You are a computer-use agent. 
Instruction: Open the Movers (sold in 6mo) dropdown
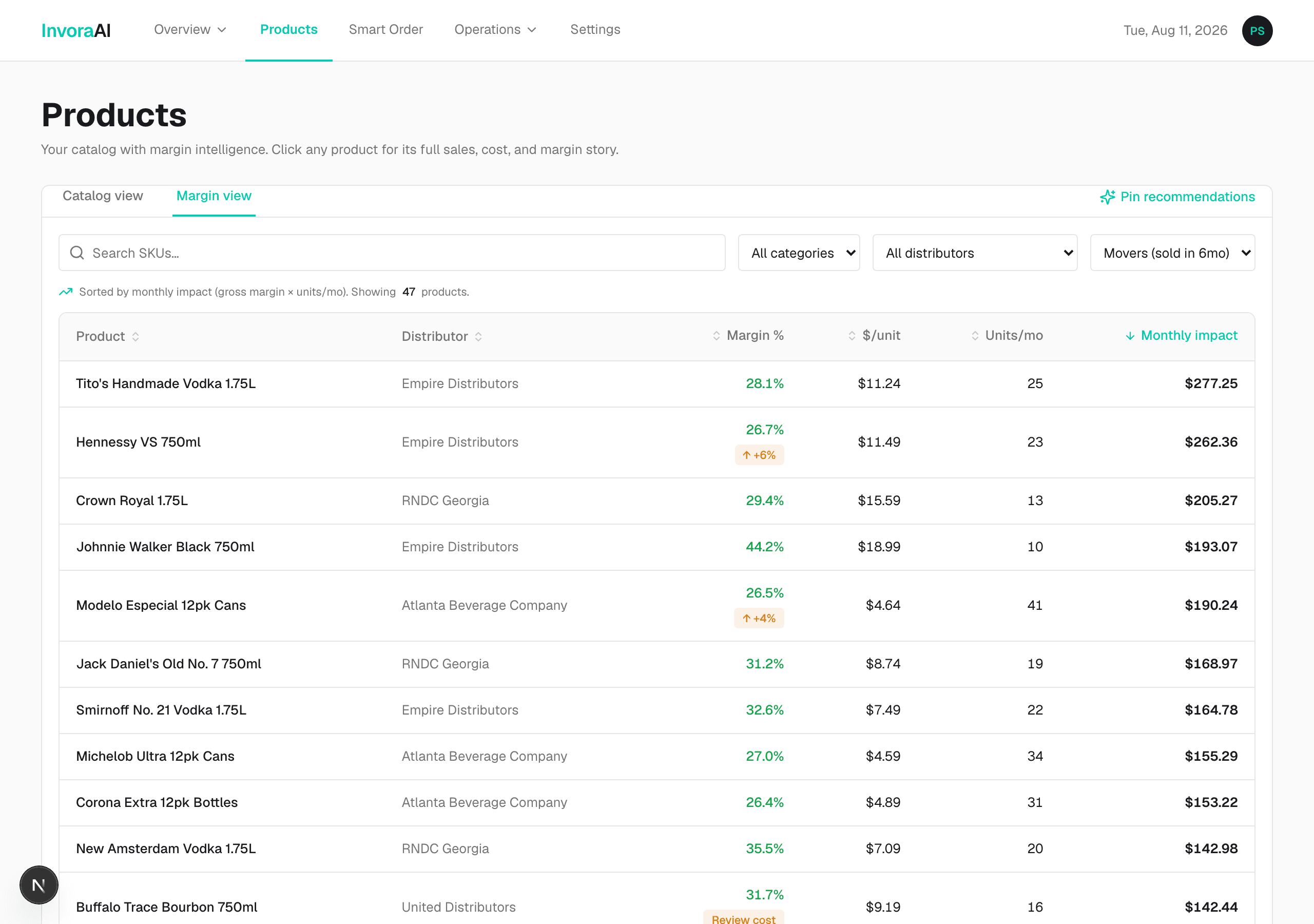click(x=1172, y=253)
